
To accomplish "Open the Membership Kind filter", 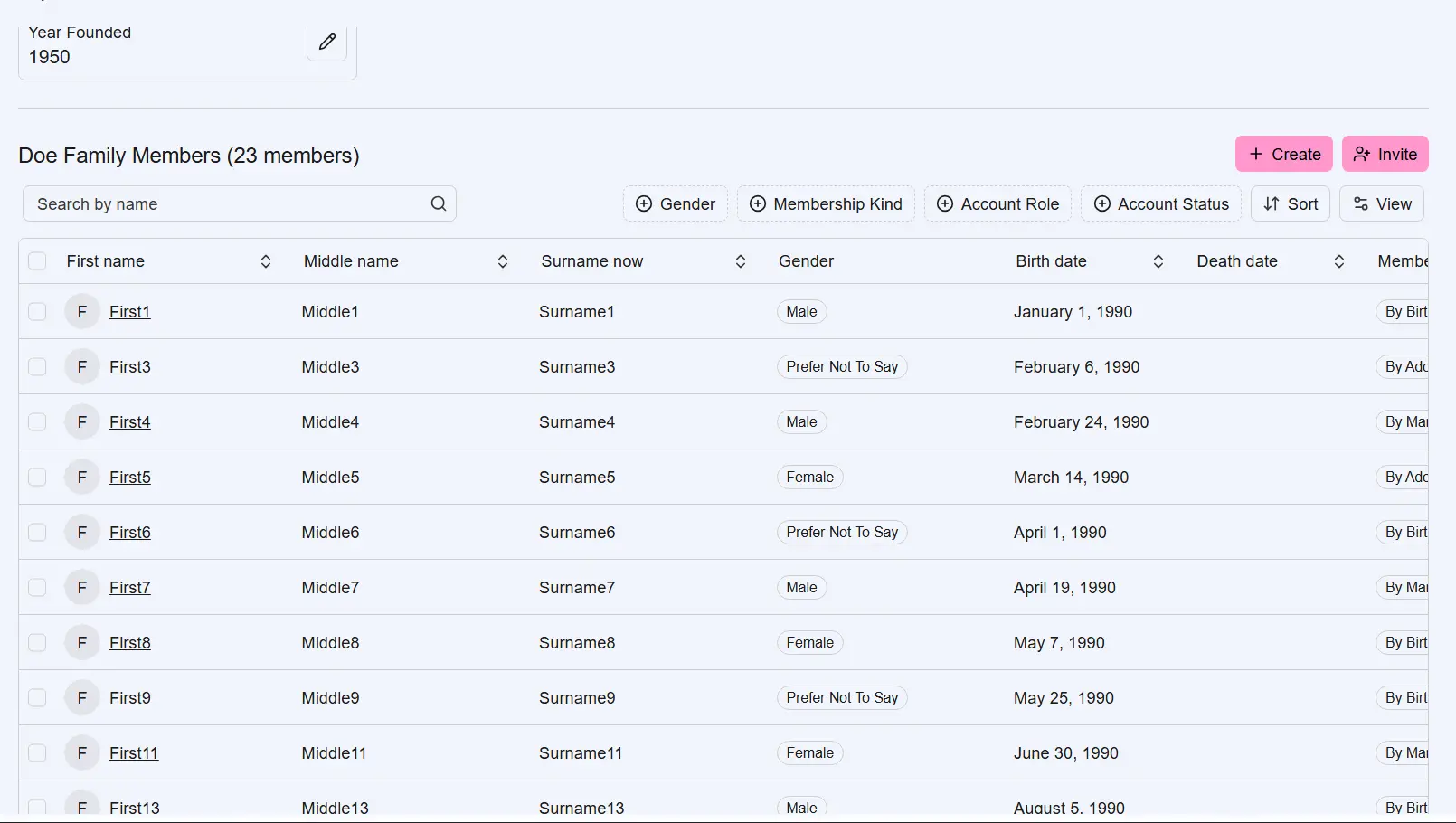I will (826, 204).
